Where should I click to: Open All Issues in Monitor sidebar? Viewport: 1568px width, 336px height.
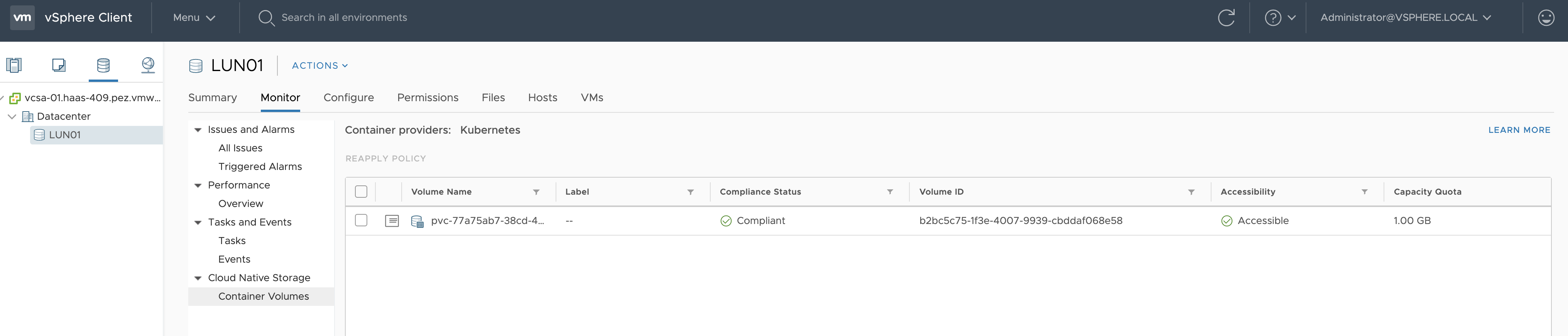coord(240,148)
